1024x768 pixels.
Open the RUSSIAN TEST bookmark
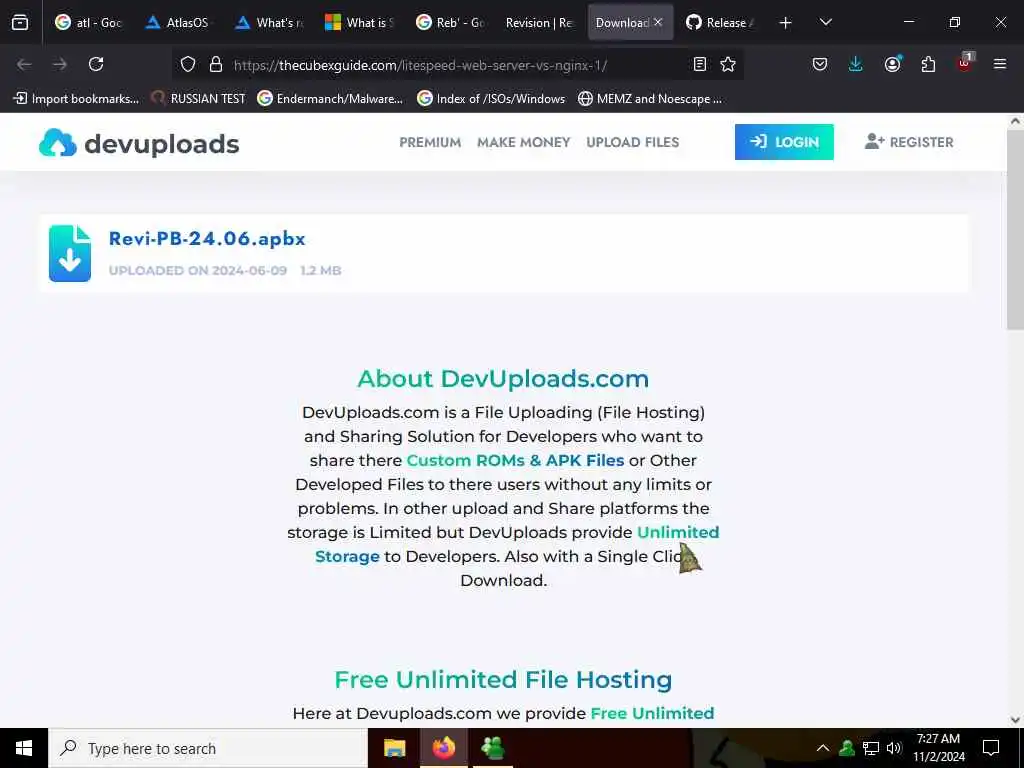[199, 99]
